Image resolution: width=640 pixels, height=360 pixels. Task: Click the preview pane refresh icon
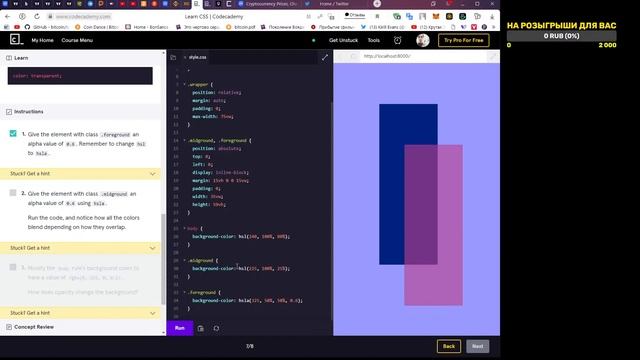point(353,56)
